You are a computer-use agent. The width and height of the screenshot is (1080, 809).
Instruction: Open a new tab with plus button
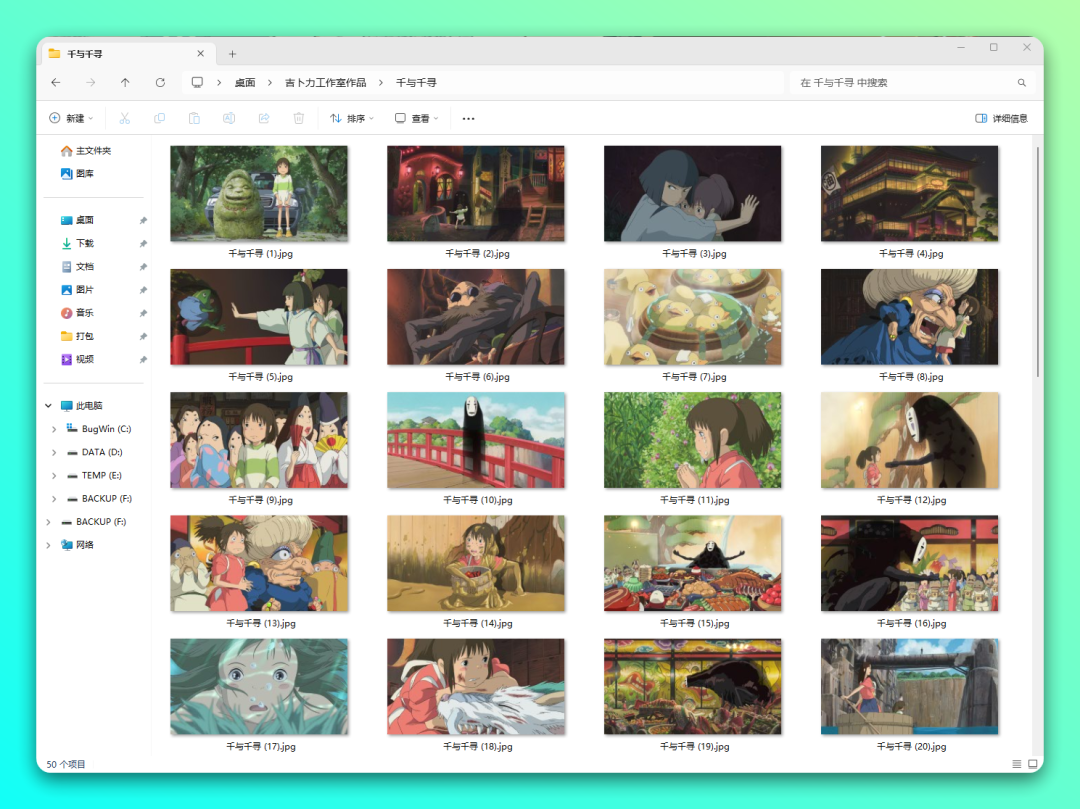tap(232, 54)
